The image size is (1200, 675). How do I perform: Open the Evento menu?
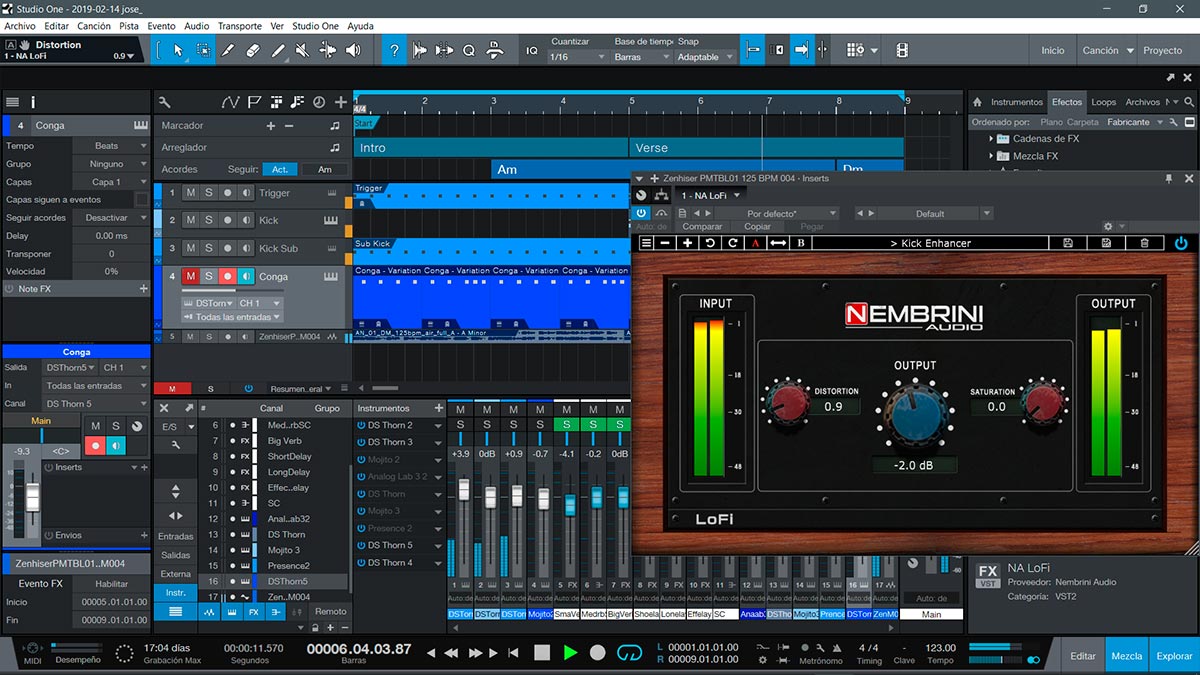(x=161, y=25)
